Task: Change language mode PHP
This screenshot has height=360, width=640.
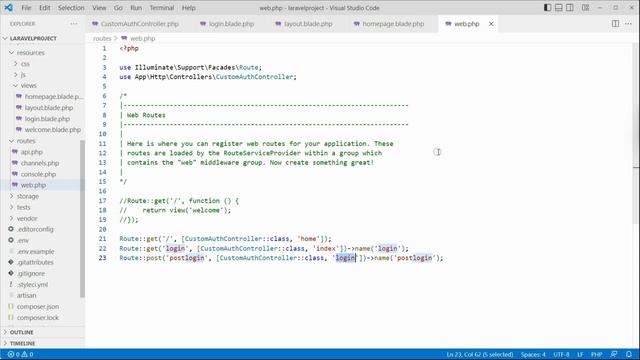Action: tap(596, 354)
